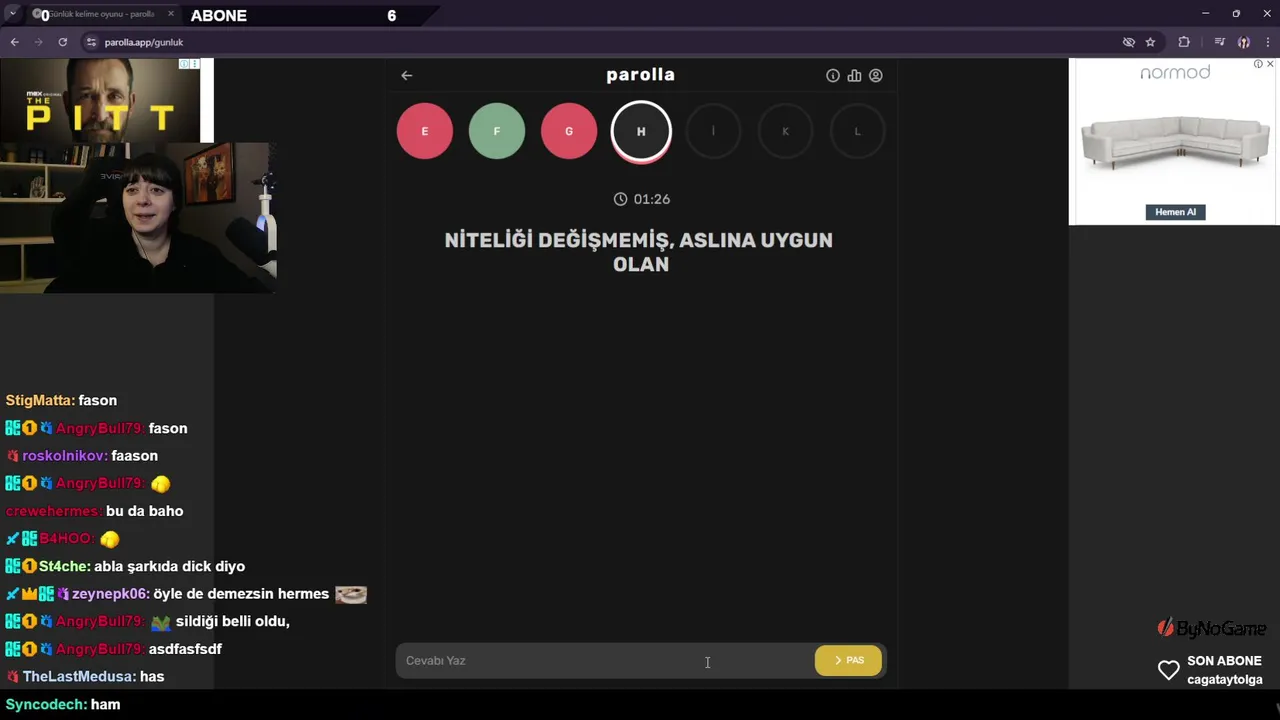Focus the Cevabı Yaz answer field
1280x720 pixels.
[603, 660]
